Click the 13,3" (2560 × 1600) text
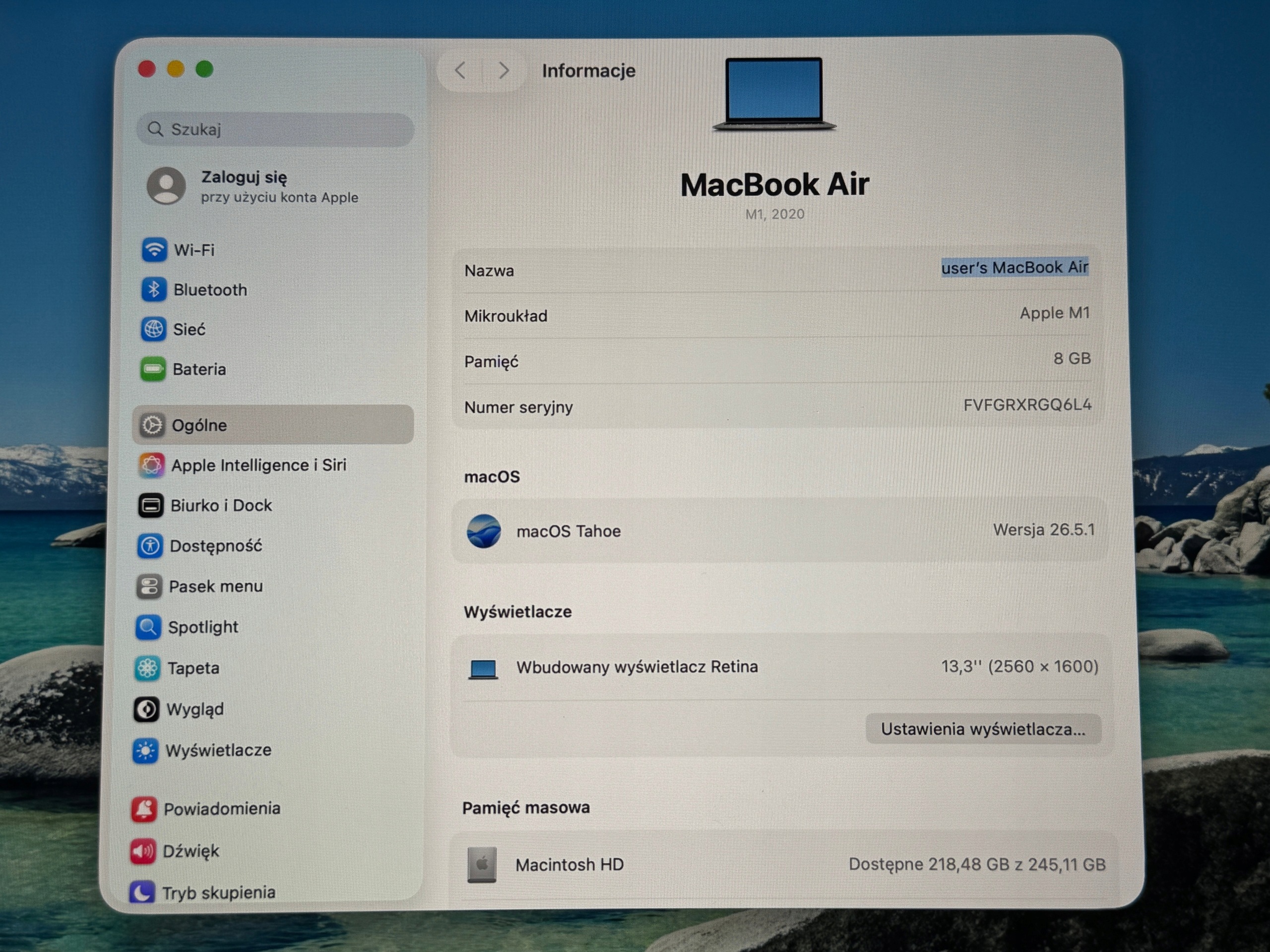This screenshot has width=1270, height=952. [x=1019, y=666]
